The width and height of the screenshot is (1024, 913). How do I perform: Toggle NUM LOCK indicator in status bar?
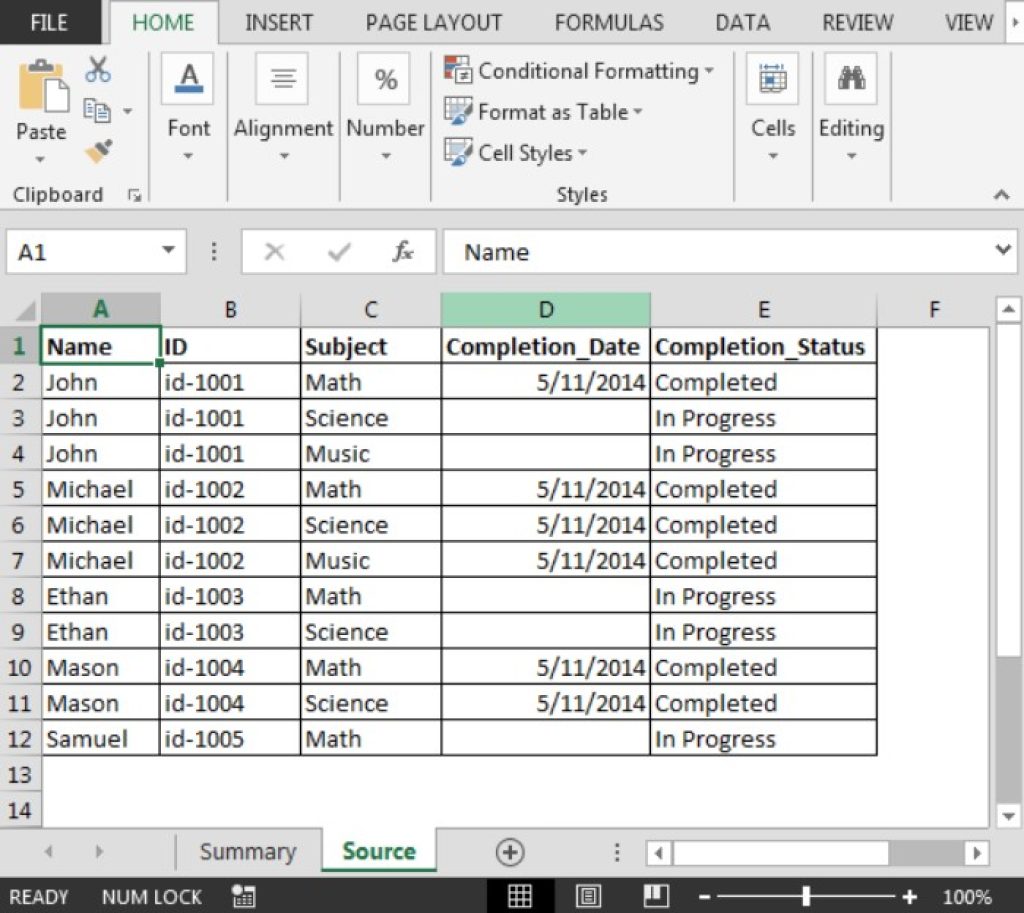tap(151, 897)
